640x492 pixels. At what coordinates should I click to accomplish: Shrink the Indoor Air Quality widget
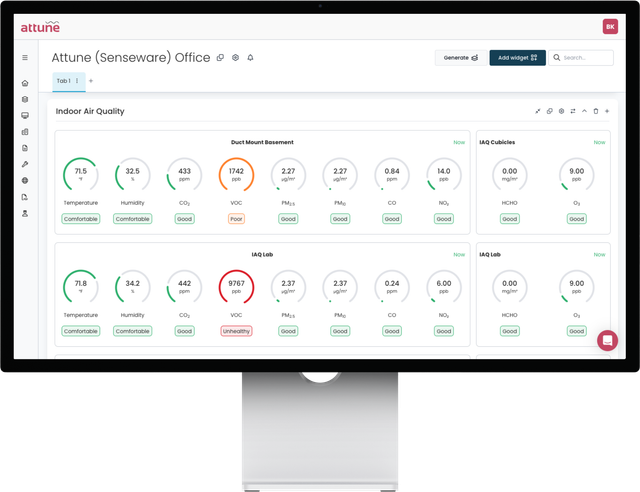click(538, 111)
